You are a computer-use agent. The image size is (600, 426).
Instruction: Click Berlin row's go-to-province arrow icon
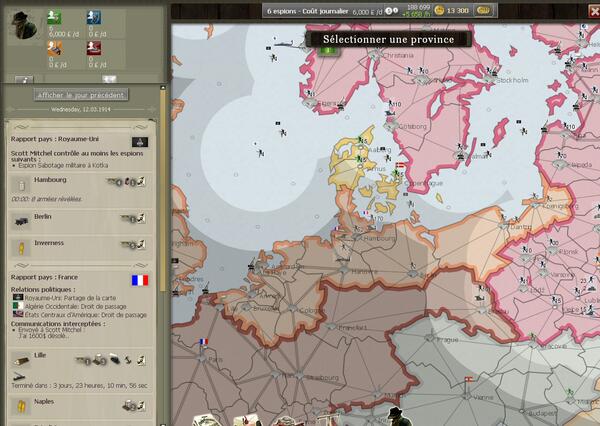pyautogui.click(x=142, y=219)
